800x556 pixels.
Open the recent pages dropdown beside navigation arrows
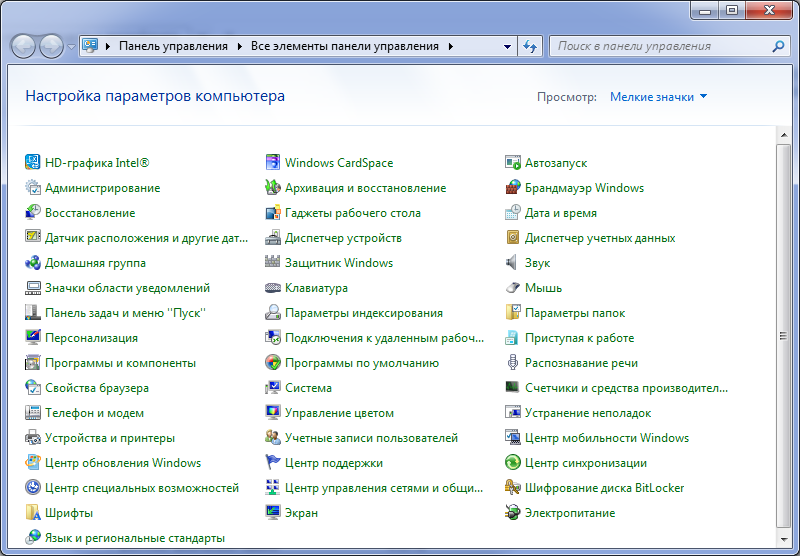click(72, 47)
